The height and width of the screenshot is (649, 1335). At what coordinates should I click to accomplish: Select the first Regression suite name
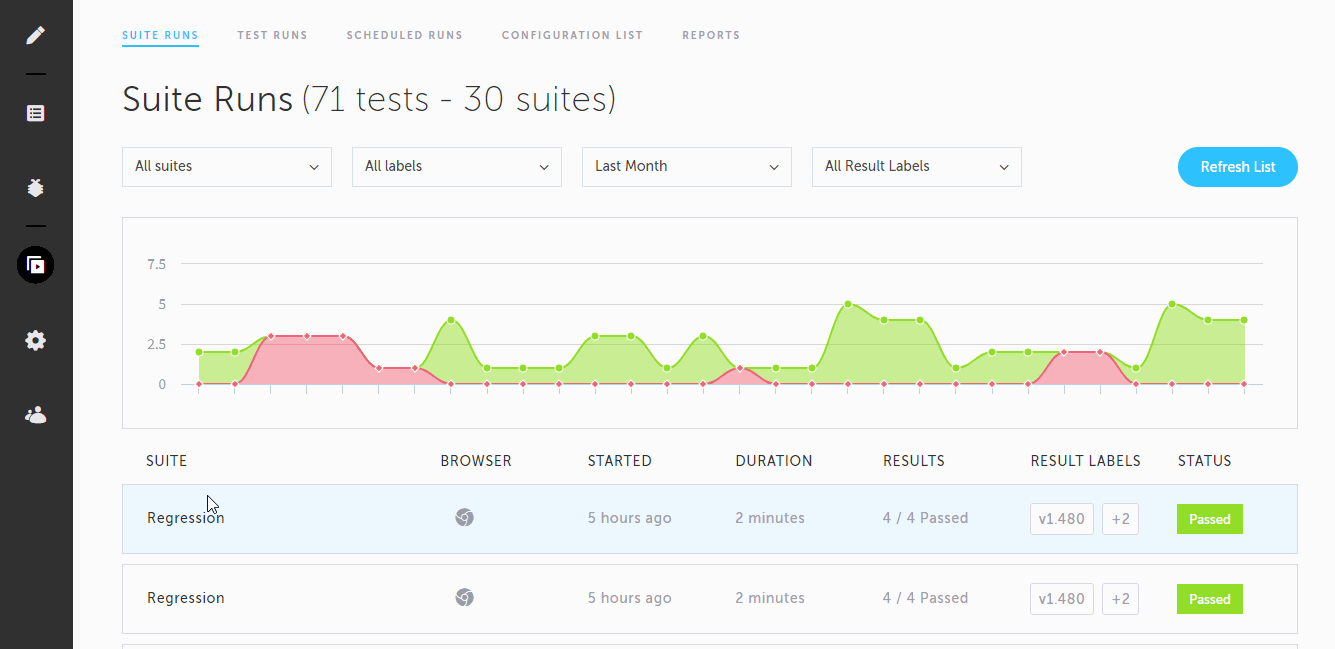pyautogui.click(x=186, y=518)
